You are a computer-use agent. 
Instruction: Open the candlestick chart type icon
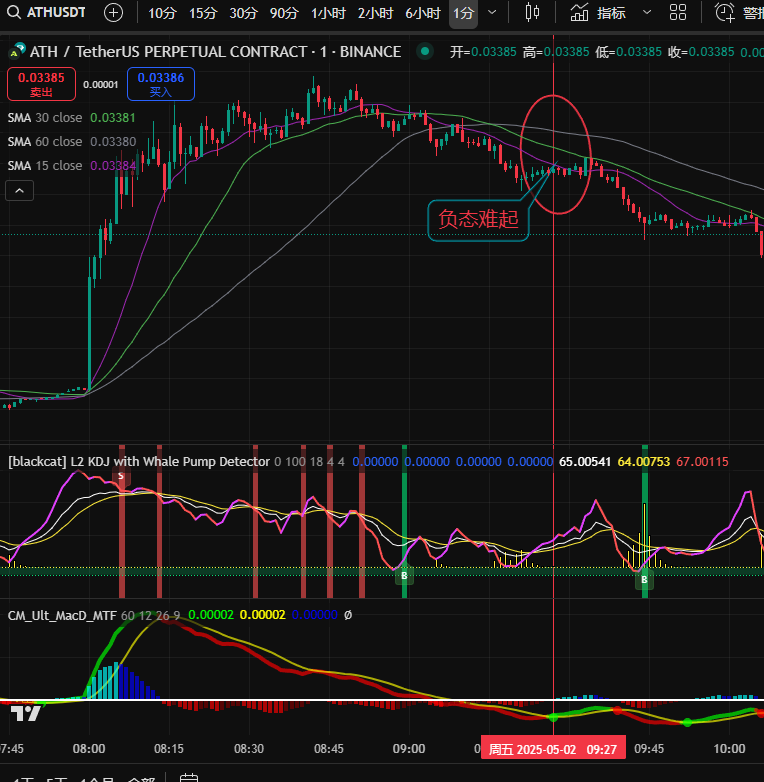pos(532,12)
